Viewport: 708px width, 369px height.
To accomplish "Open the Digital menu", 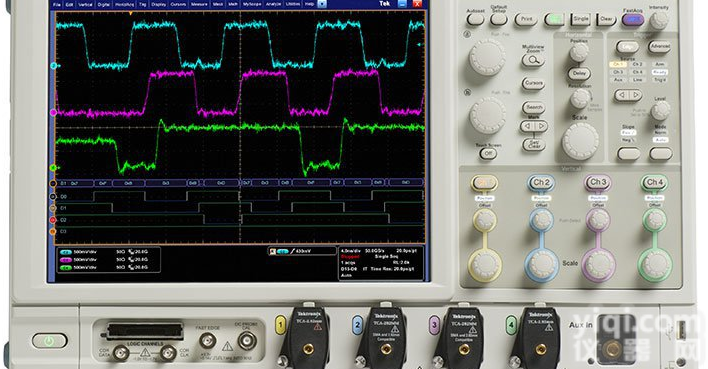I will click(104, 5).
